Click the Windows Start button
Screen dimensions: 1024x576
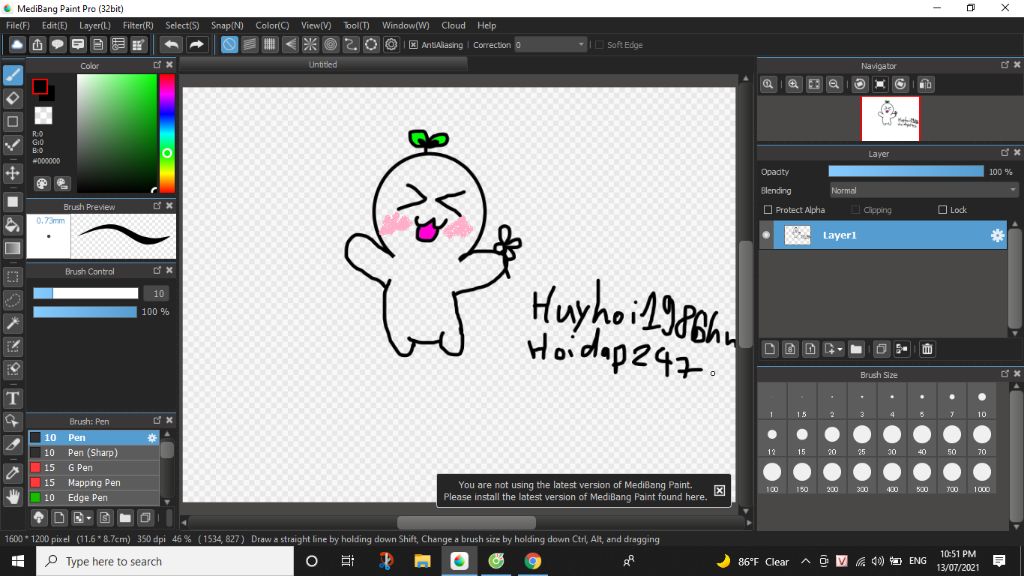point(18,561)
